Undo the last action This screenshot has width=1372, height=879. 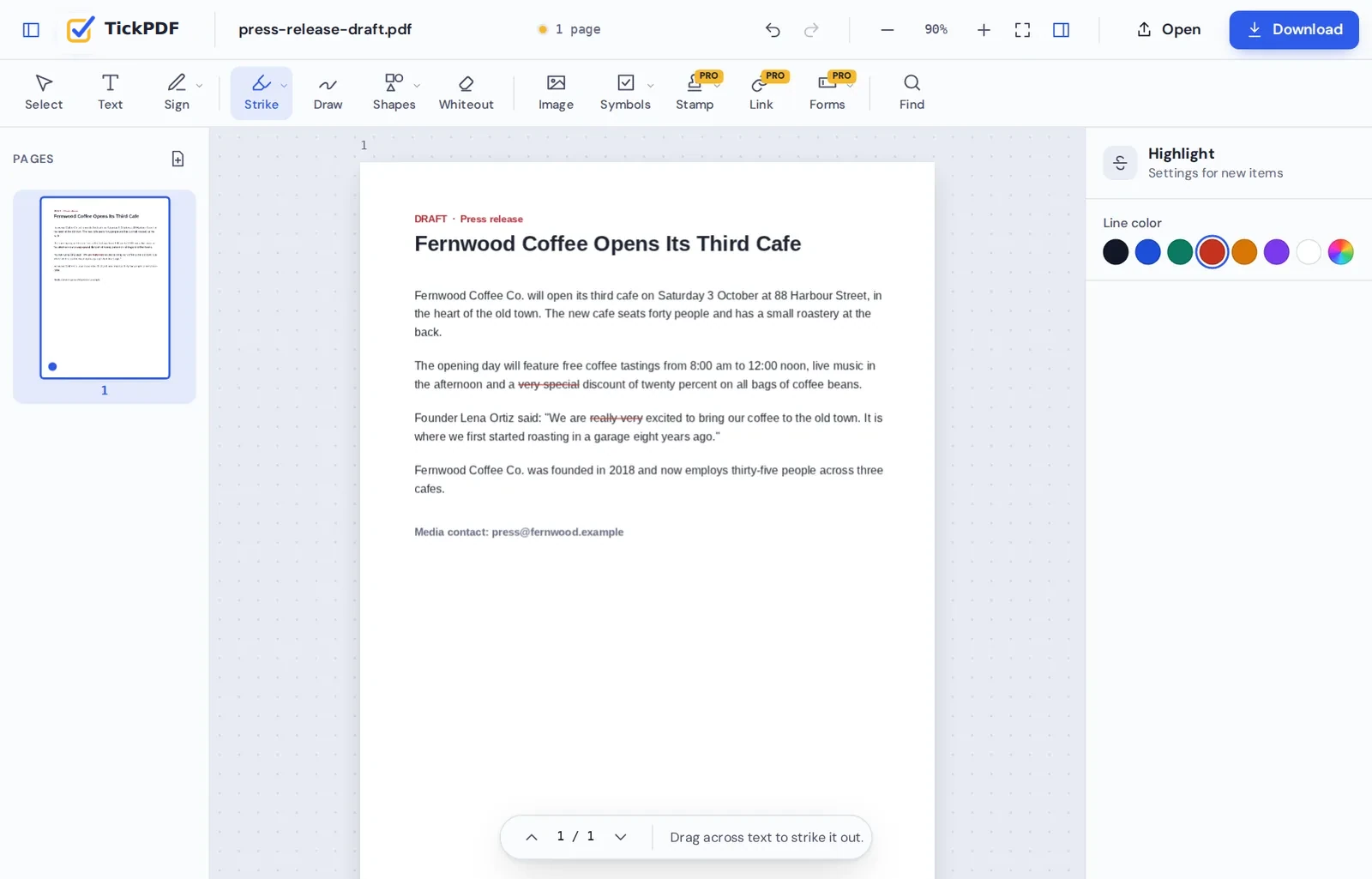[x=773, y=30]
